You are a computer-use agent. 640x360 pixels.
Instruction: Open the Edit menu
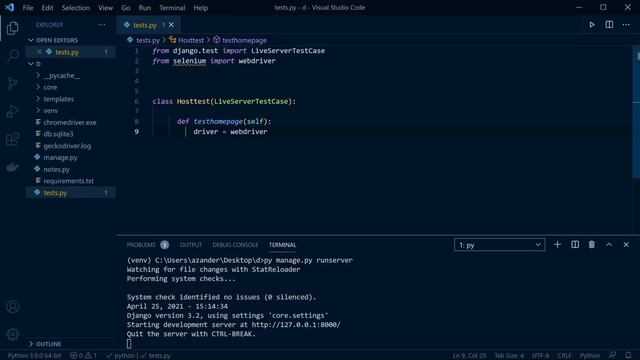47,8
